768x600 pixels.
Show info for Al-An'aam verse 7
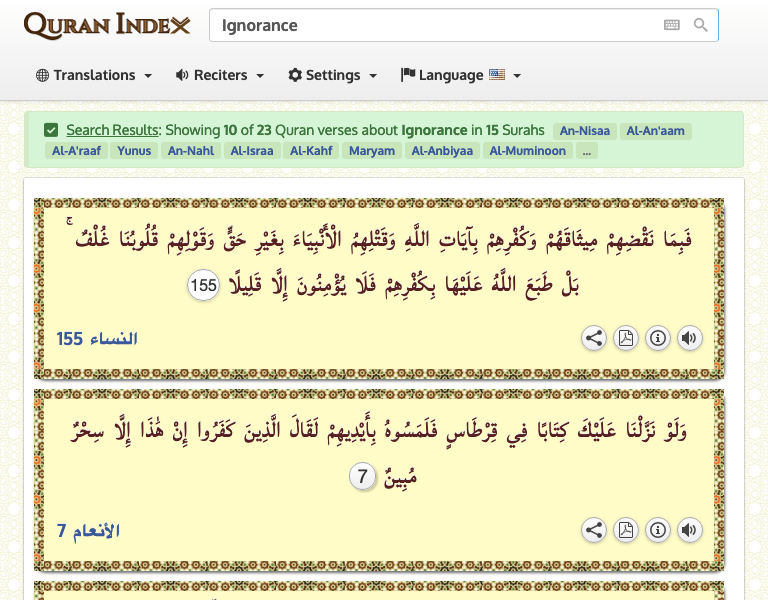pyautogui.click(x=657, y=530)
